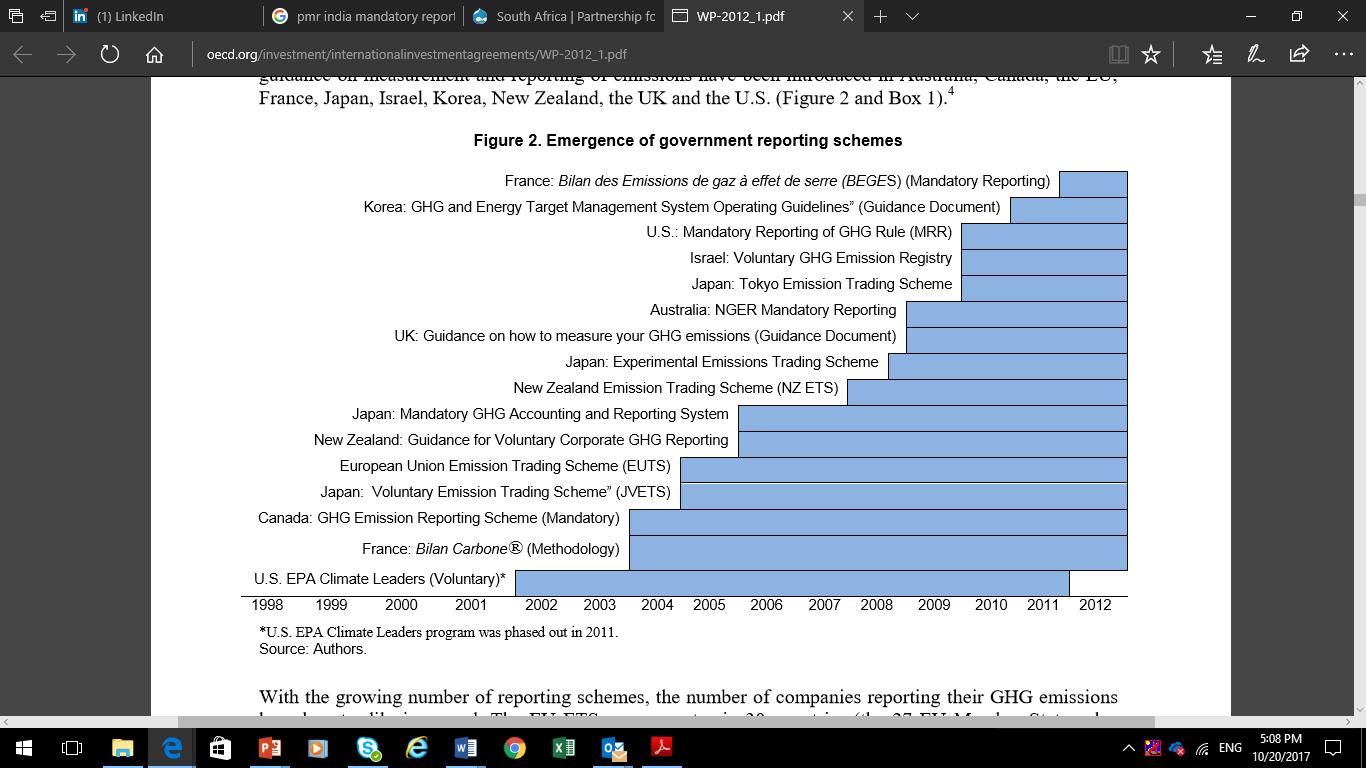This screenshot has width=1366, height=768.
Task: Click the oecd.org address bar
Action: pos(640,54)
